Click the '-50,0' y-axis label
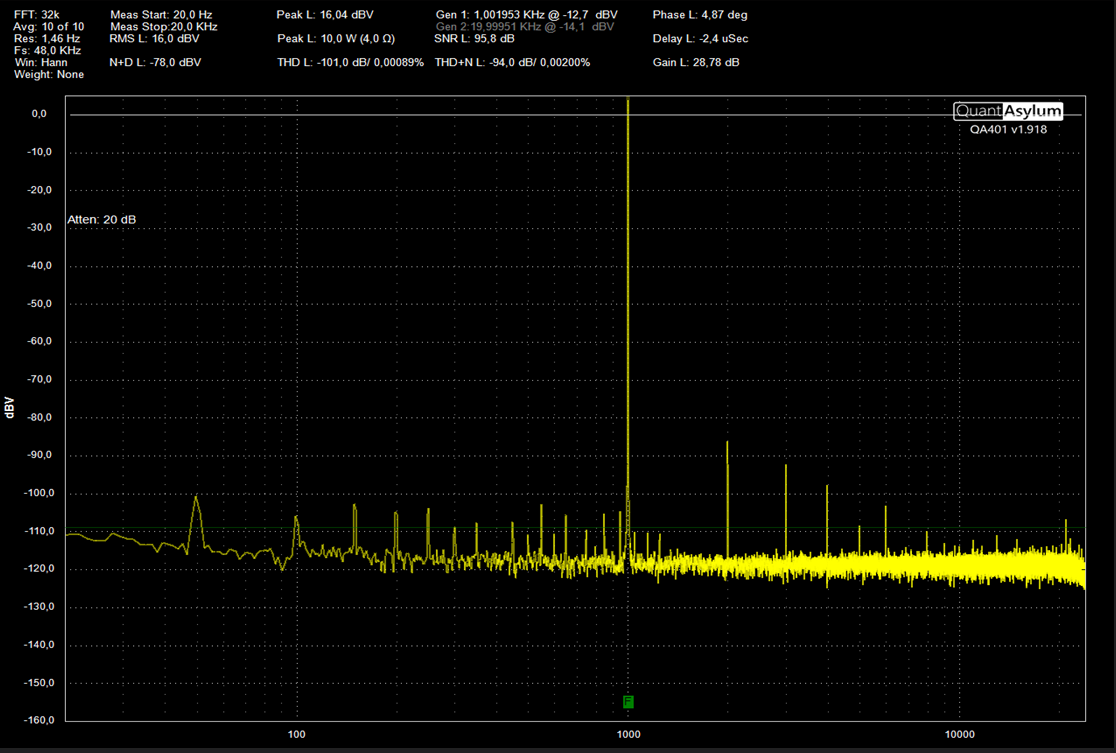Image resolution: width=1116 pixels, height=753 pixels. coord(39,303)
